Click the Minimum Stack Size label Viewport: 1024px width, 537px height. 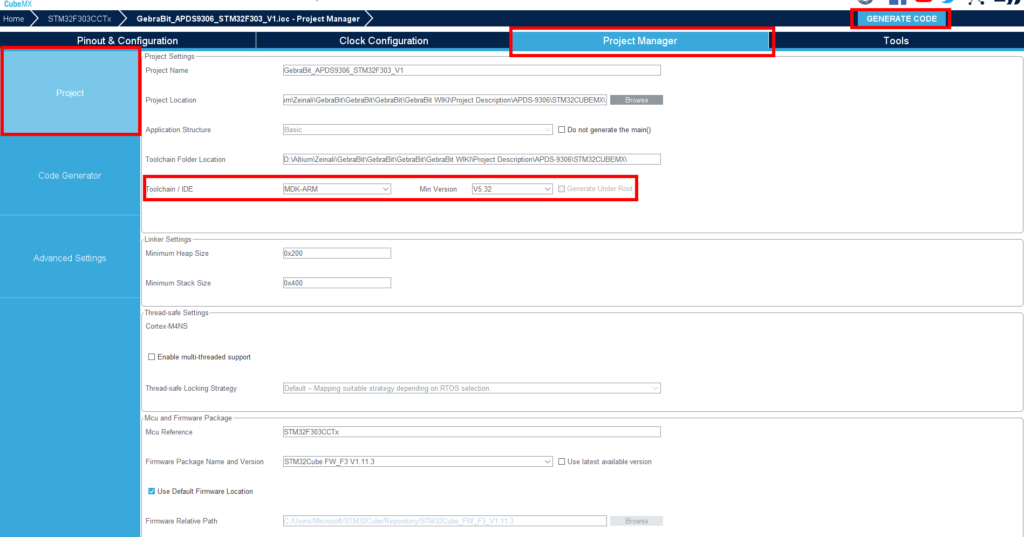point(178,283)
